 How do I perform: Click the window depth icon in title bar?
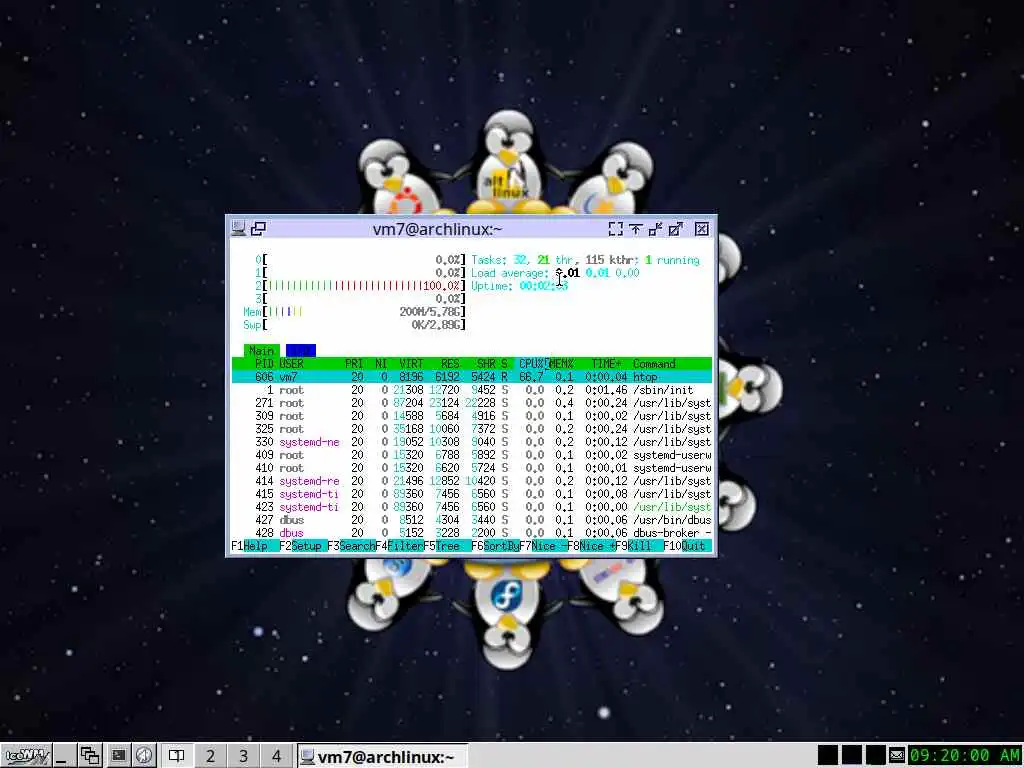tap(259, 228)
